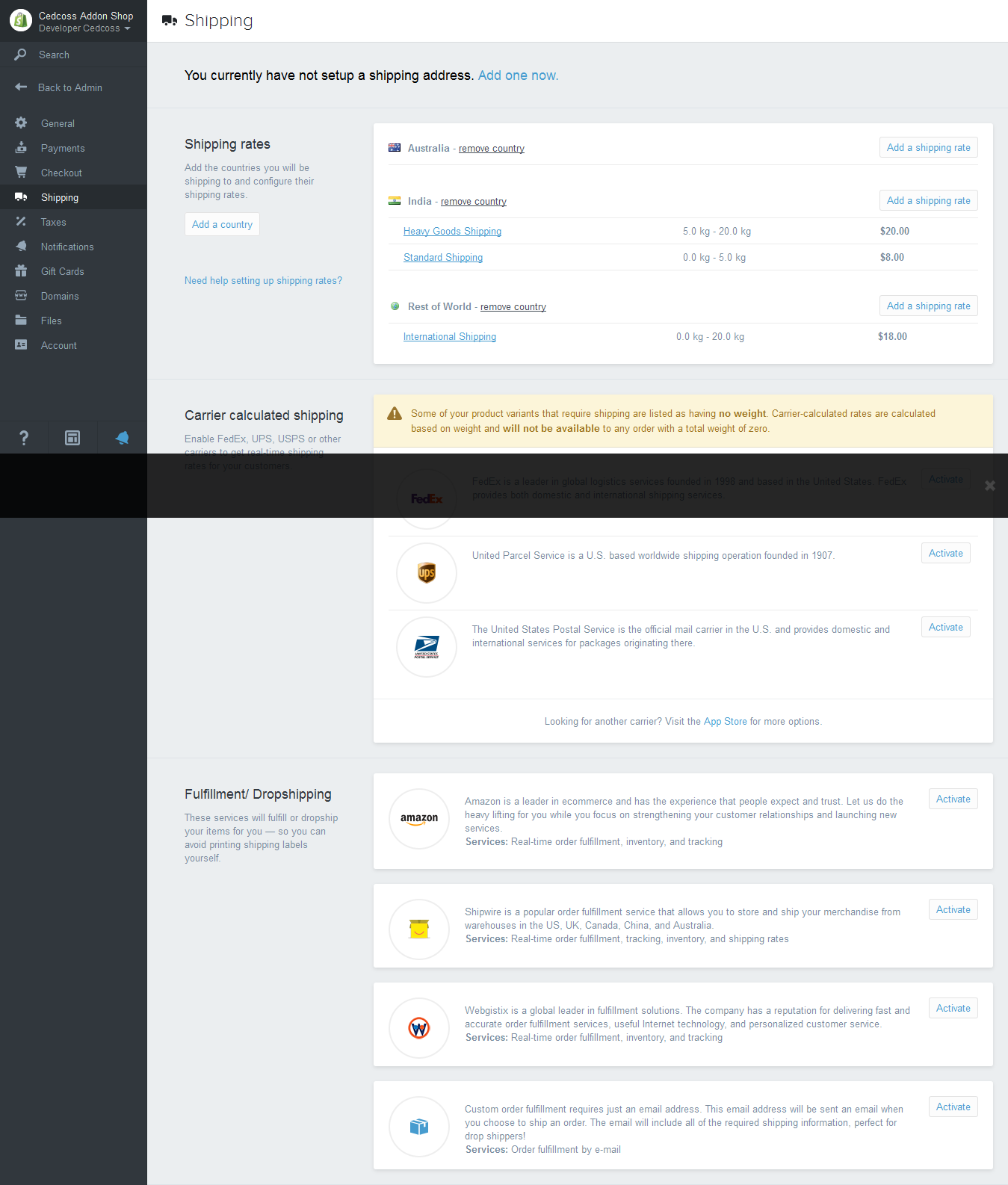Activate custom order fulfillment
1008x1185 pixels.
click(953, 1107)
